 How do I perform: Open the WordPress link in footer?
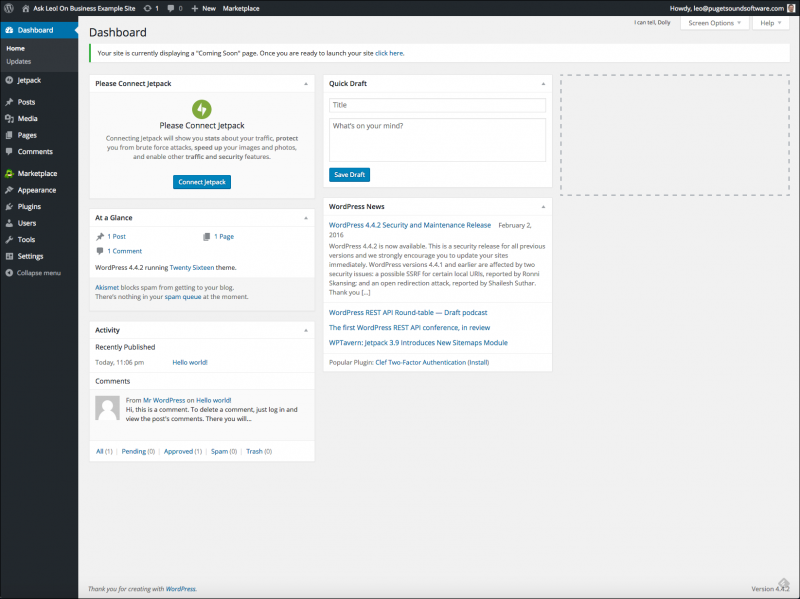click(181, 589)
